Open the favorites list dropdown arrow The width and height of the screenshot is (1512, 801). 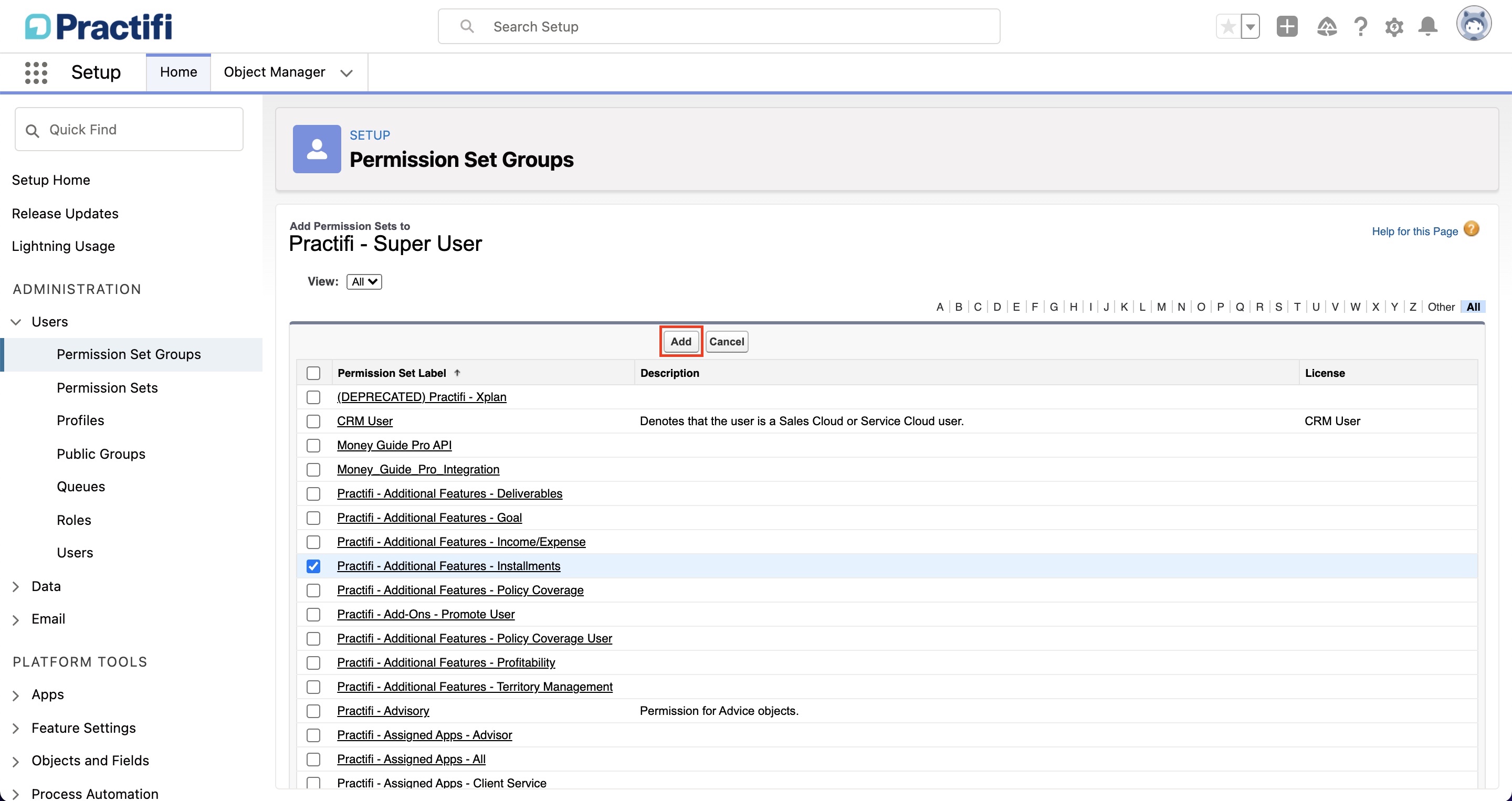(x=1251, y=26)
